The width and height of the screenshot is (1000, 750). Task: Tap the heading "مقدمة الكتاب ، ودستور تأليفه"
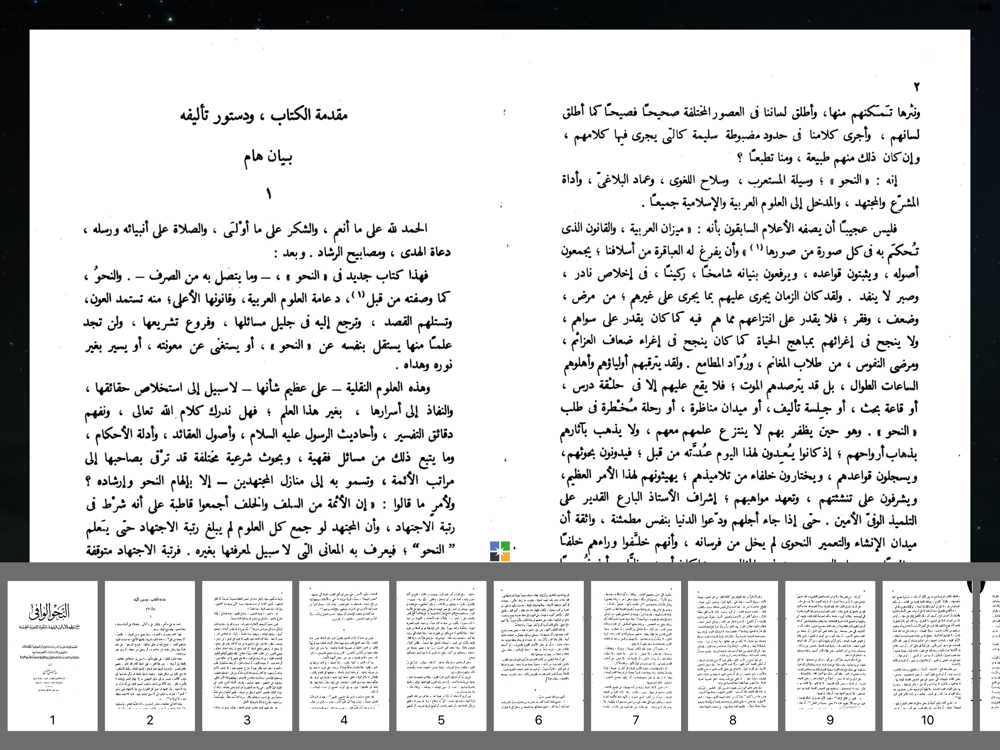(x=263, y=115)
